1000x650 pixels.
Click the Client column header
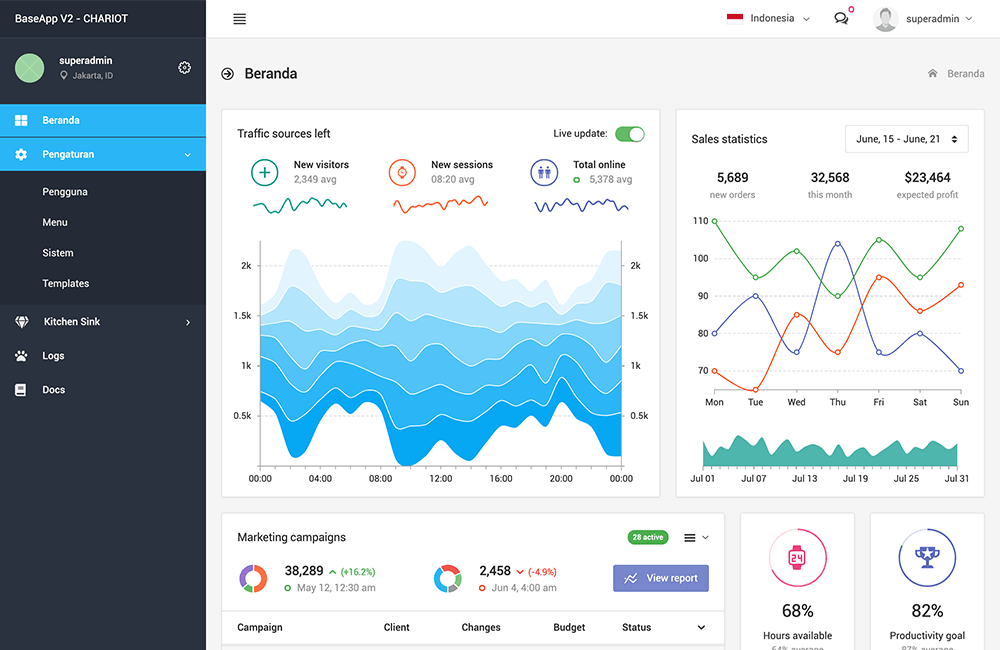[x=397, y=628]
